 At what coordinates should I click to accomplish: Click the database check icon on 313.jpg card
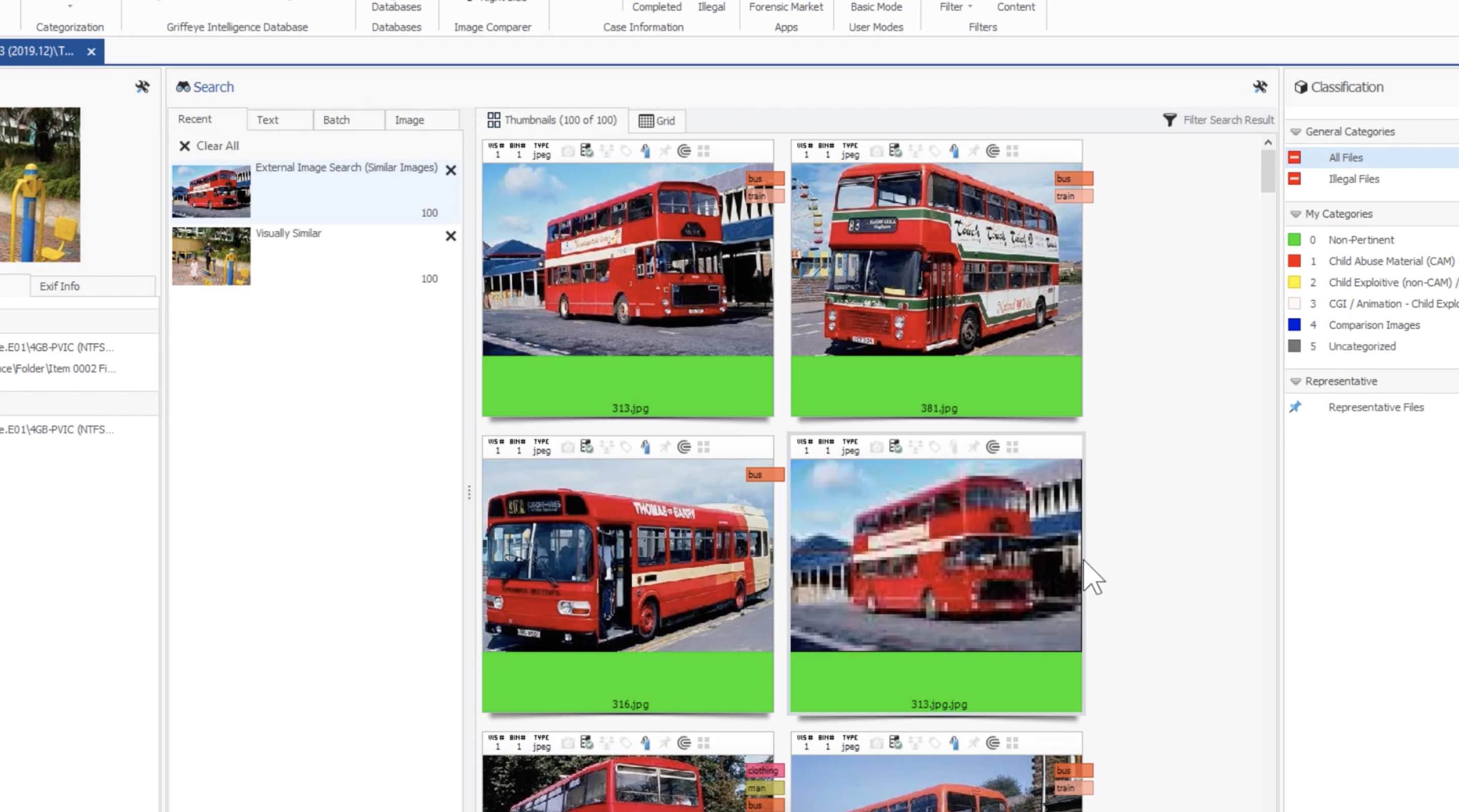coord(587,151)
